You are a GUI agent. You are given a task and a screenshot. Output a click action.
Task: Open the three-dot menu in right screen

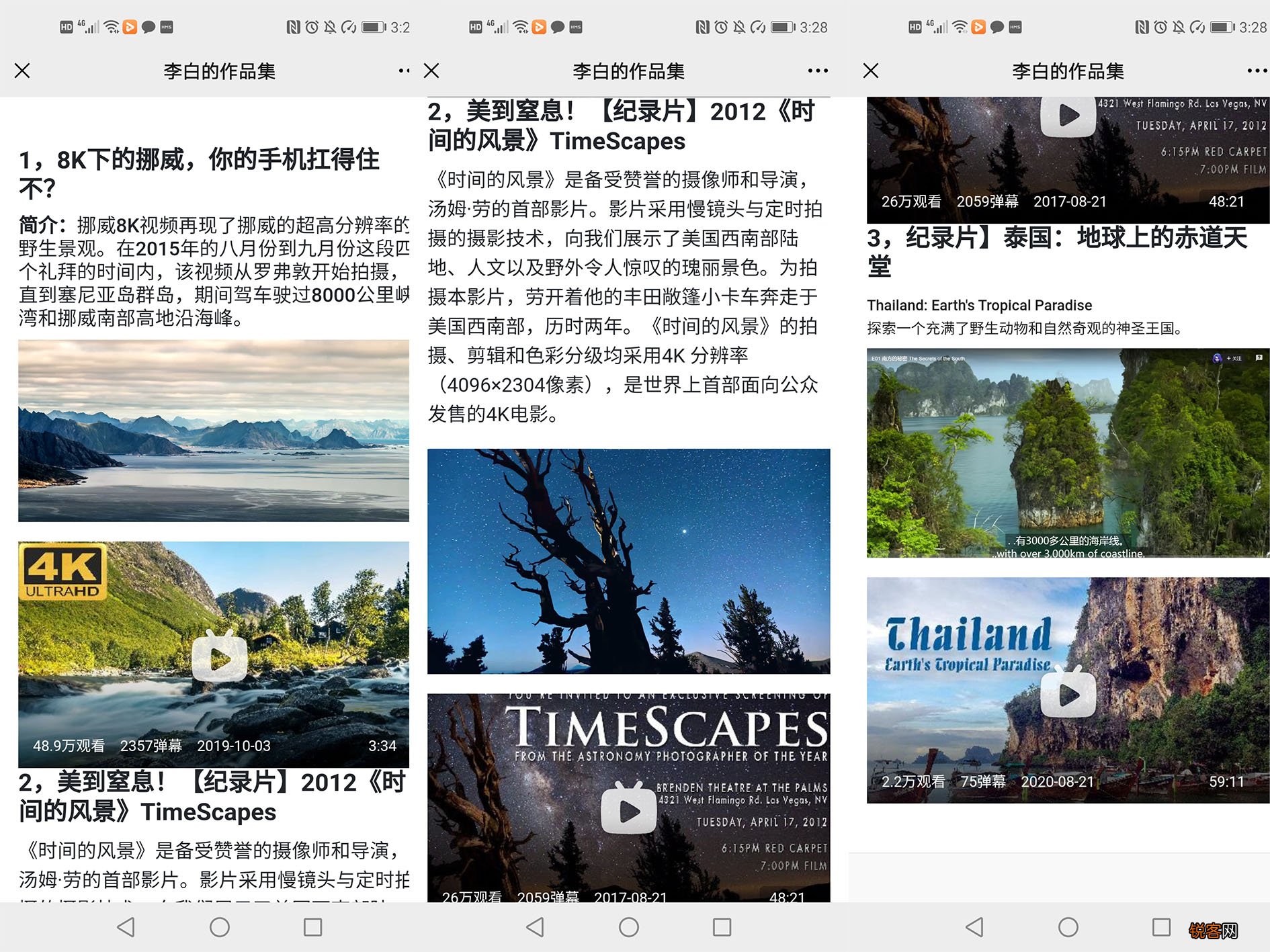pos(1256,71)
